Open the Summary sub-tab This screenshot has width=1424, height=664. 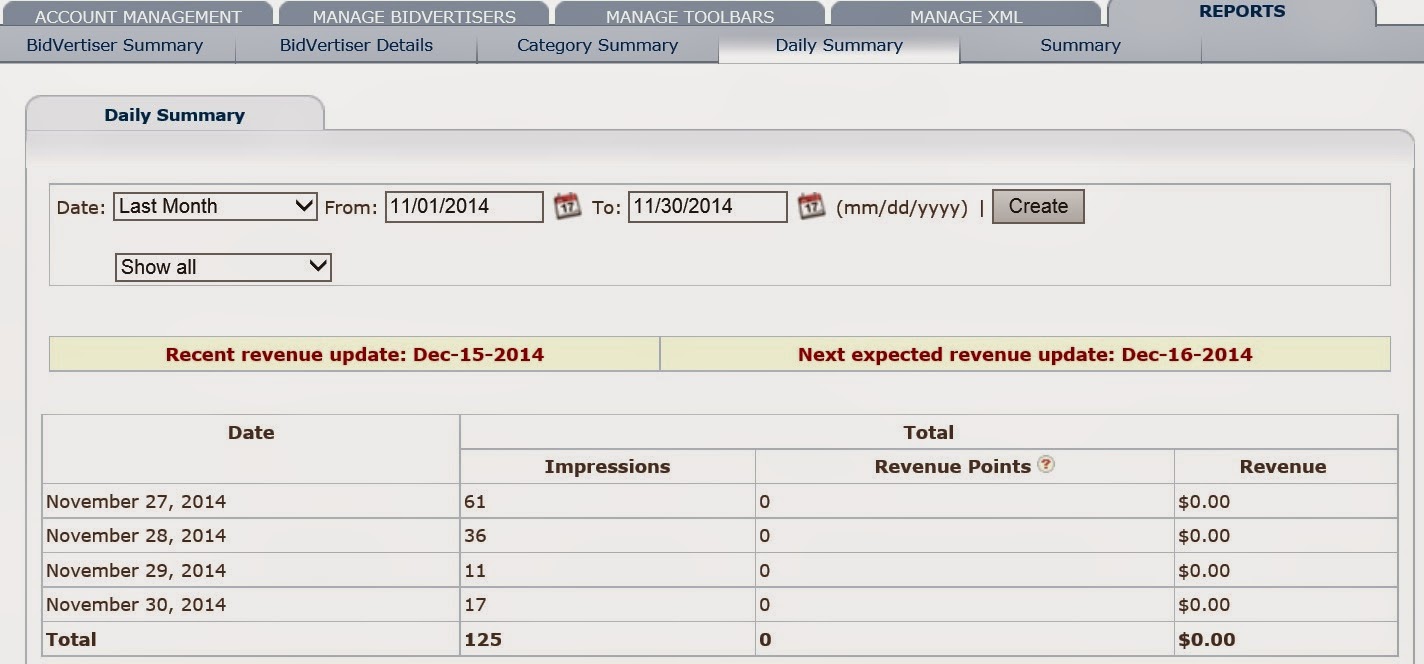pos(1080,45)
